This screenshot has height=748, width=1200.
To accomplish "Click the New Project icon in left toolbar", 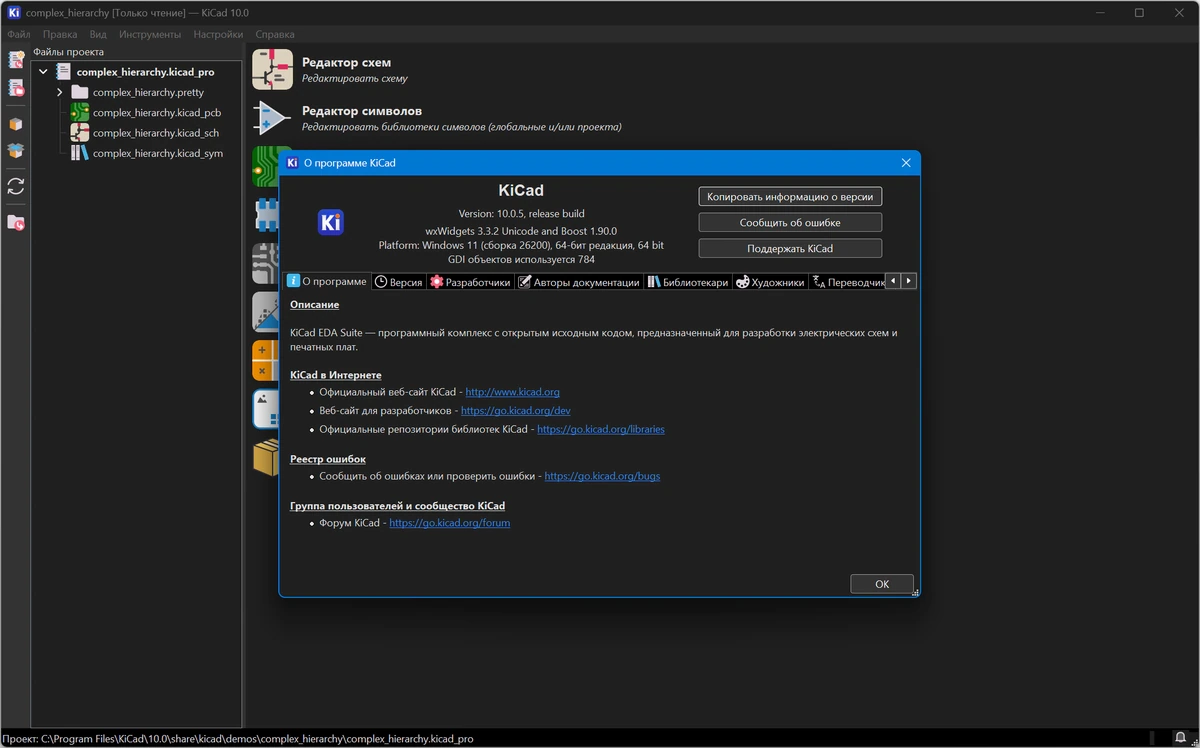I will (16, 61).
